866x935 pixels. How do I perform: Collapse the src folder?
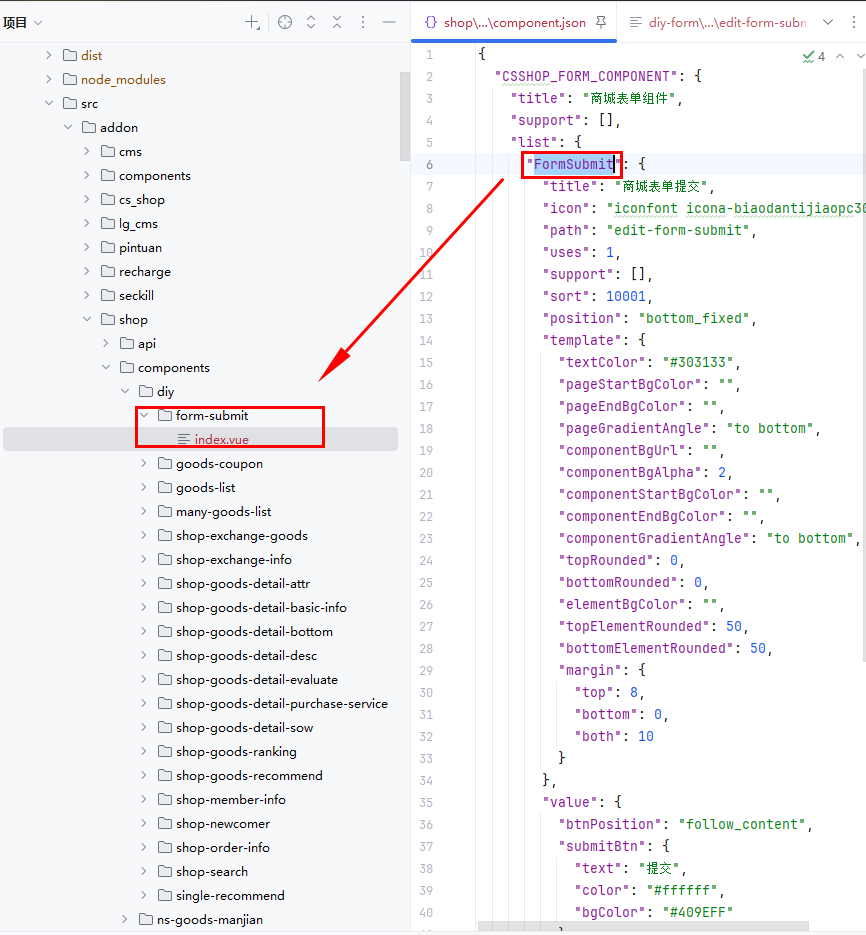pyautogui.click(x=49, y=103)
